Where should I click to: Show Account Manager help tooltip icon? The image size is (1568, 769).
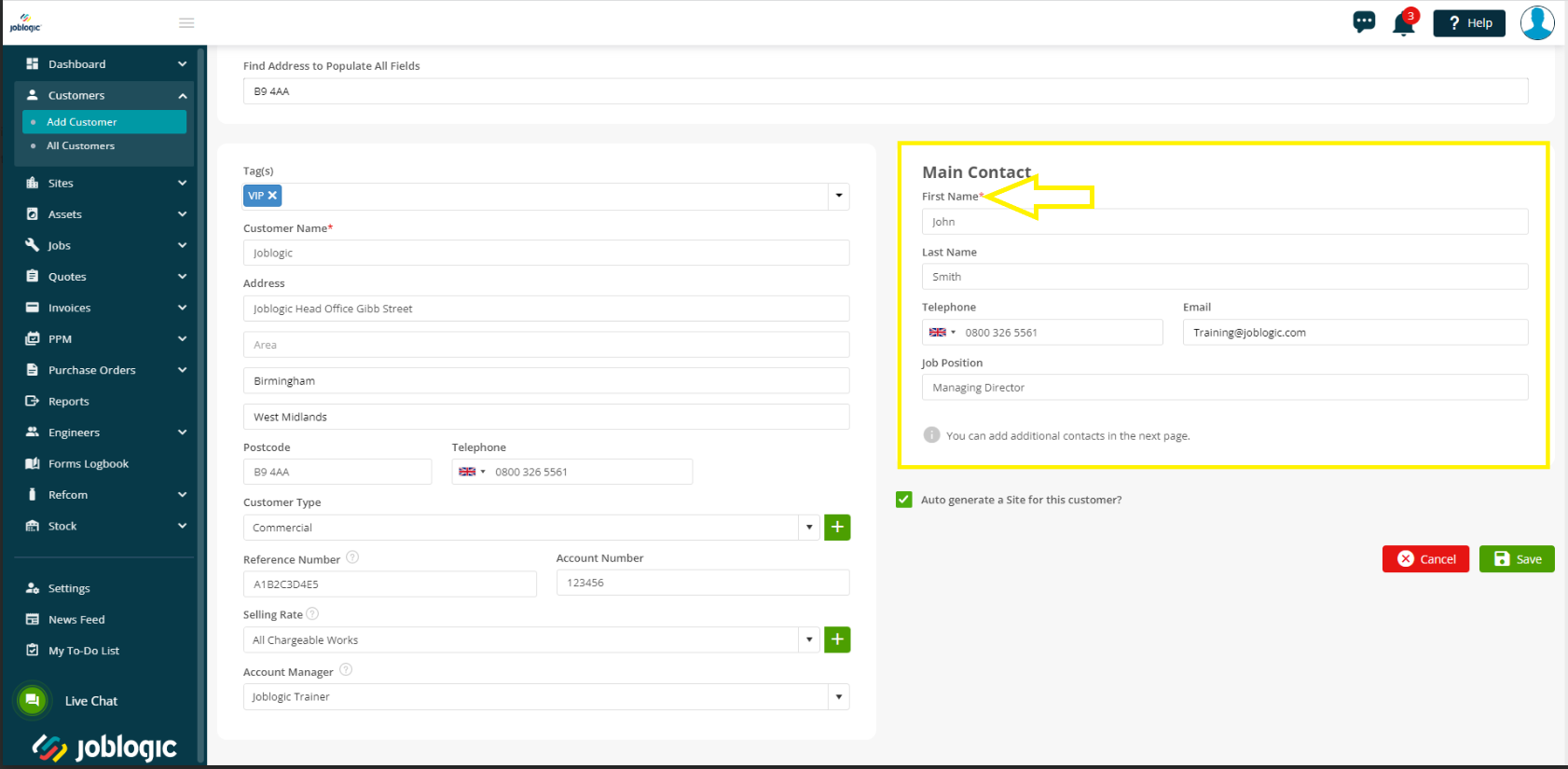pyautogui.click(x=346, y=669)
